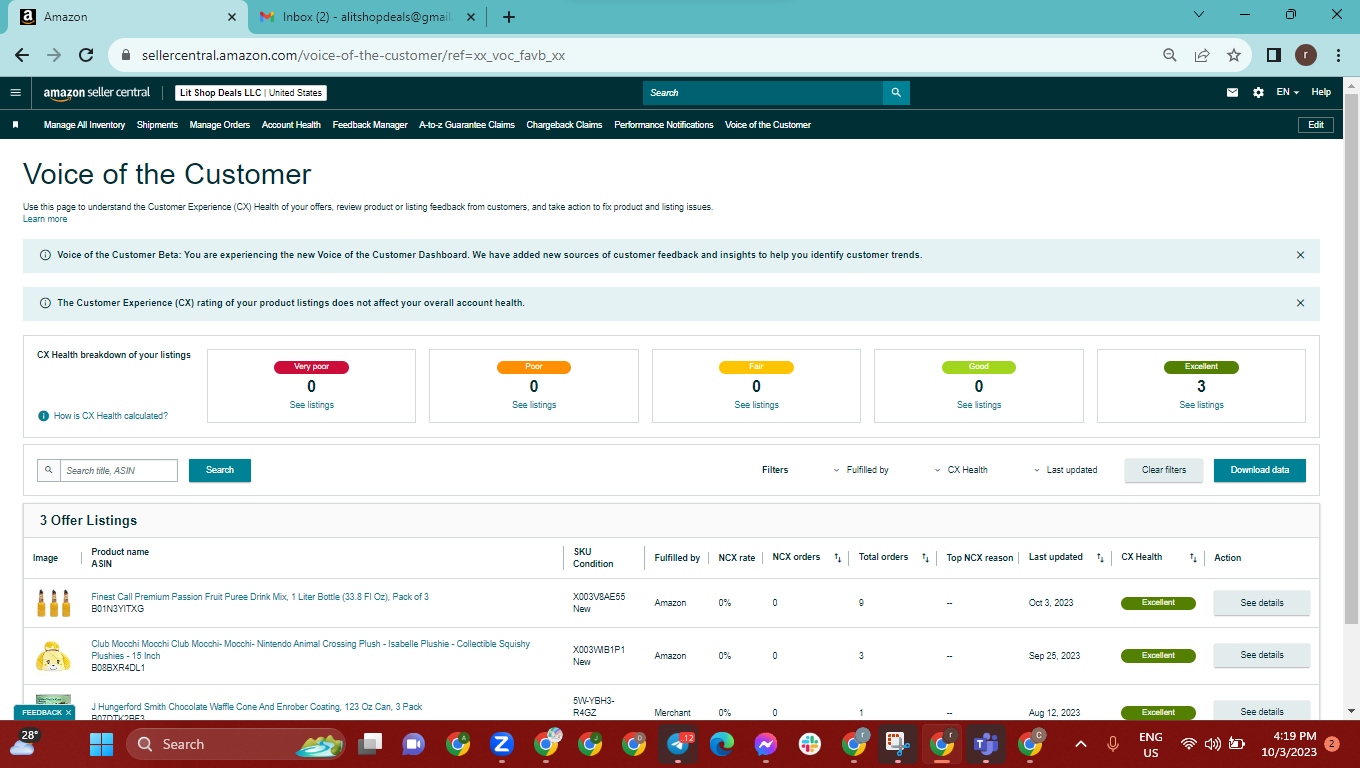
Task: Open Chargeback Claims
Action: [x=564, y=125]
